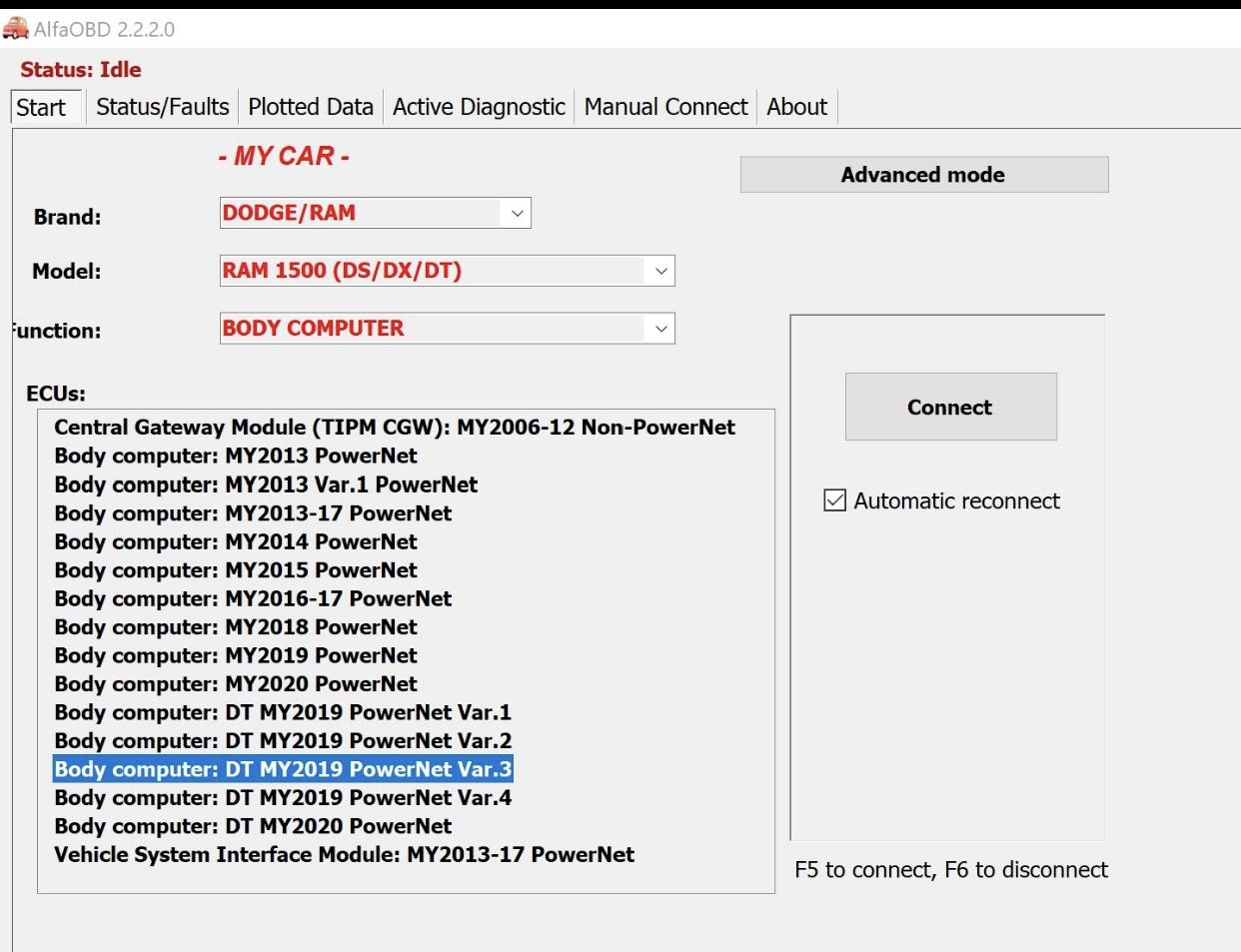Open the Status/Faults tab

tap(162, 107)
